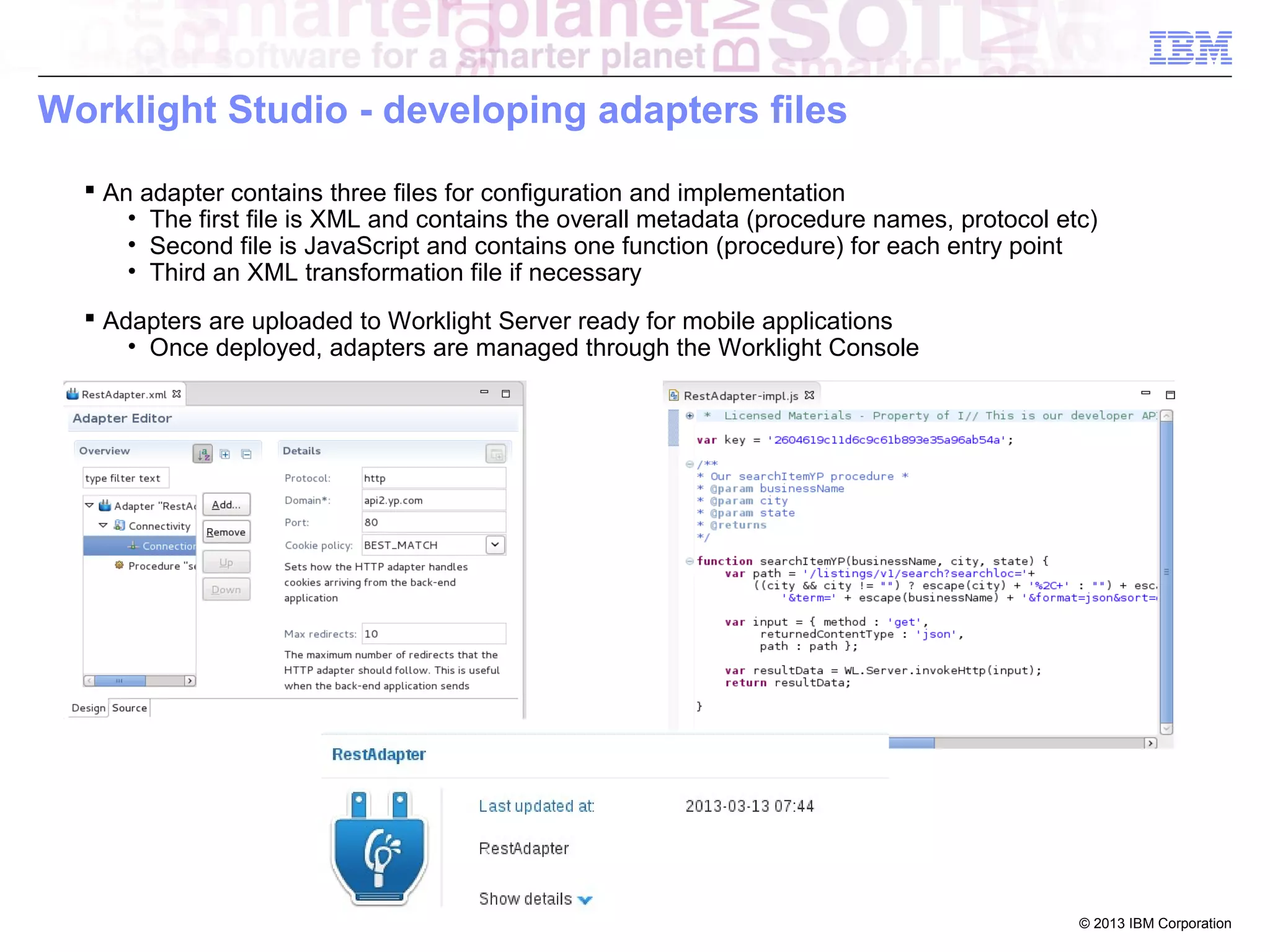Click the WL.Server.invokeHttp(input) line

[x=883, y=670]
